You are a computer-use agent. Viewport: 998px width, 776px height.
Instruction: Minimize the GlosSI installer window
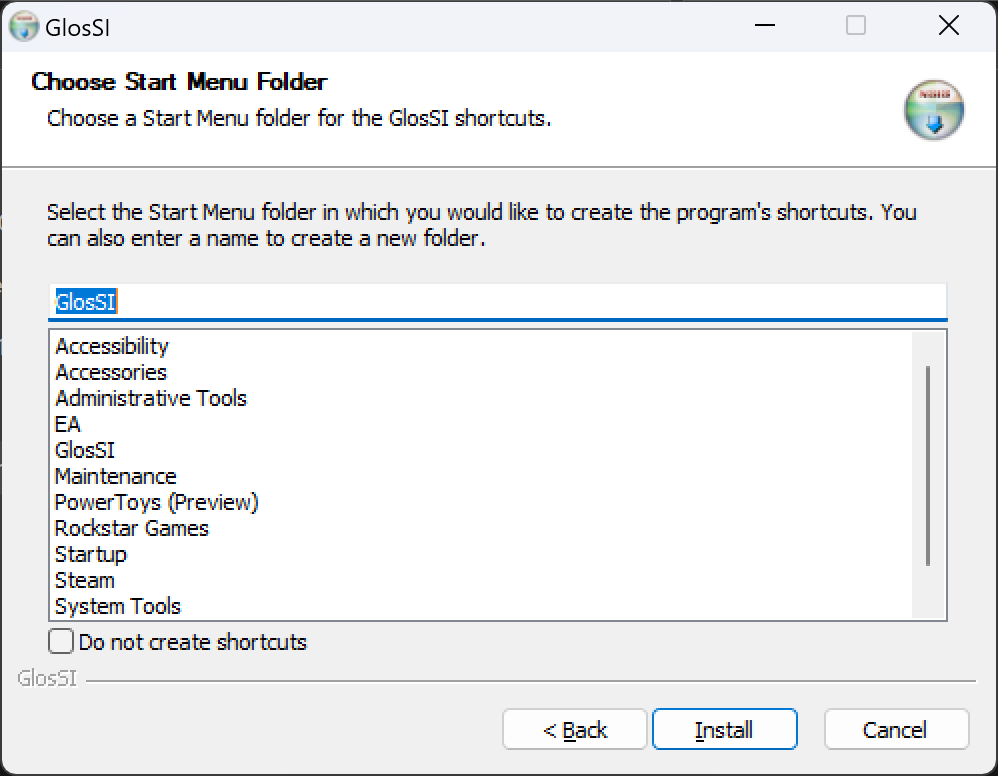coord(764,25)
